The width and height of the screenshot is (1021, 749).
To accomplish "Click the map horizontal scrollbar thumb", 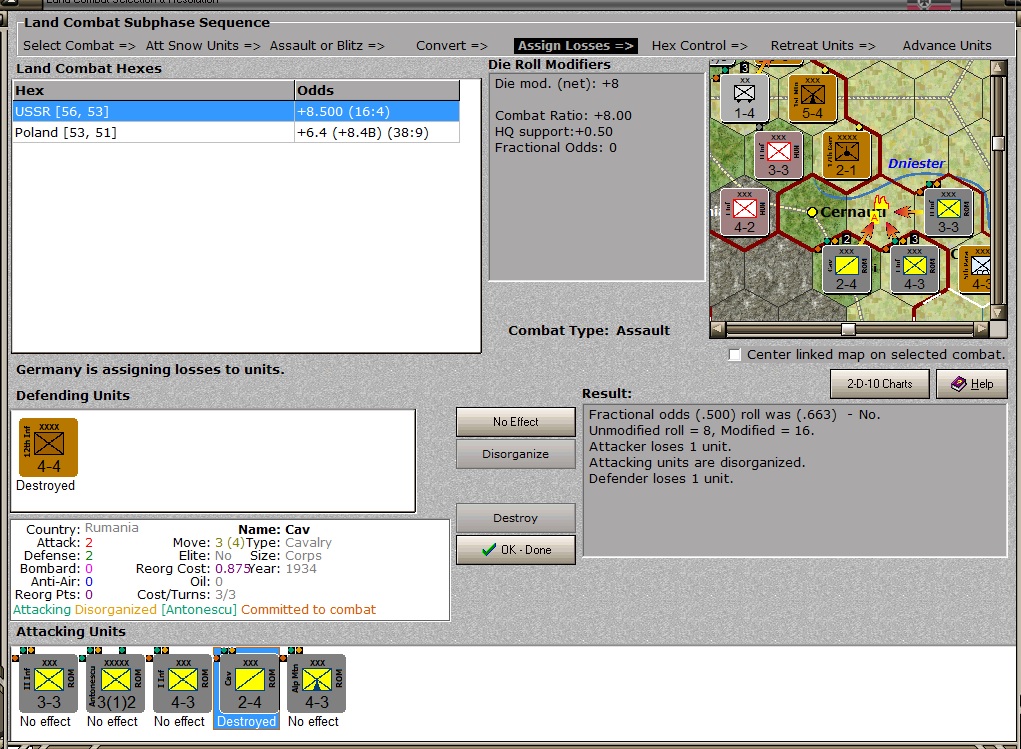I will [x=848, y=329].
